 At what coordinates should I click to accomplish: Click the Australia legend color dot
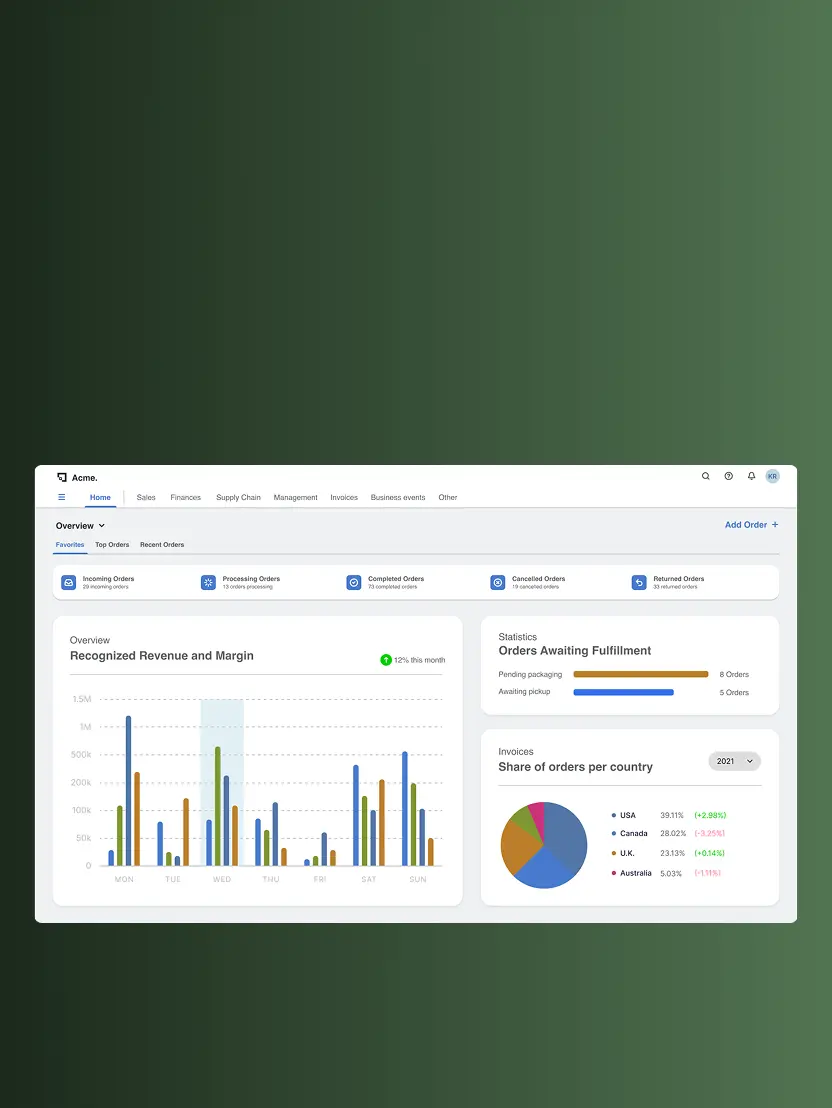tap(614, 873)
